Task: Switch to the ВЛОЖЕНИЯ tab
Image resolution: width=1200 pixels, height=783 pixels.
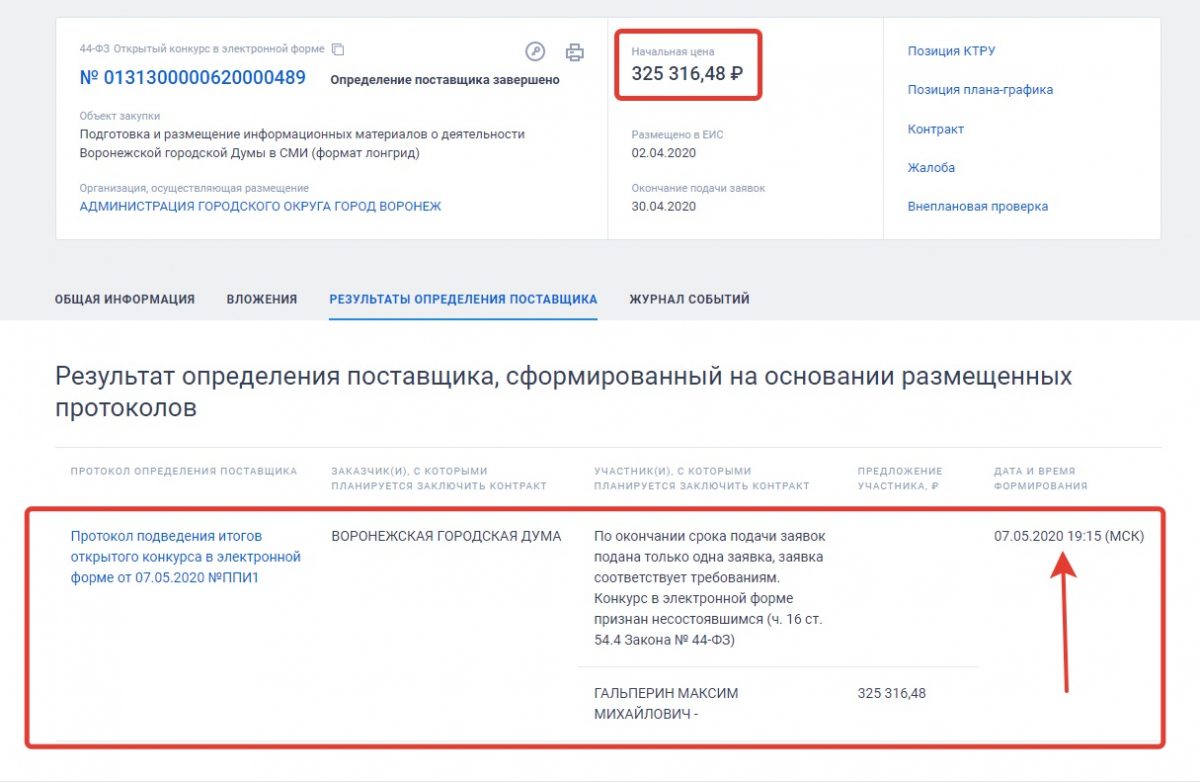Action: [x=262, y=299]
